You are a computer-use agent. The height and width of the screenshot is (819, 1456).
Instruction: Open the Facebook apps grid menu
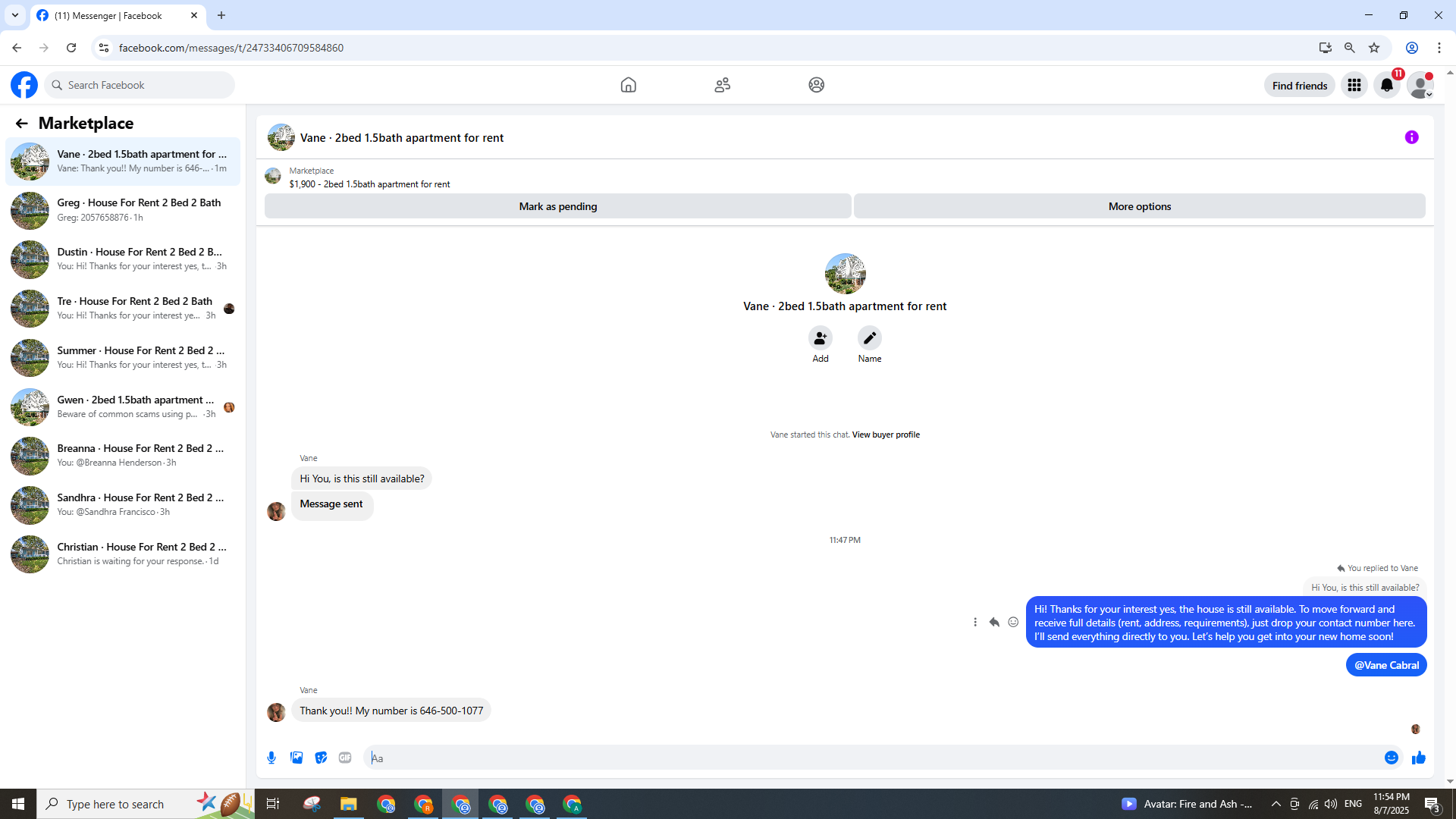[1354, 85]
